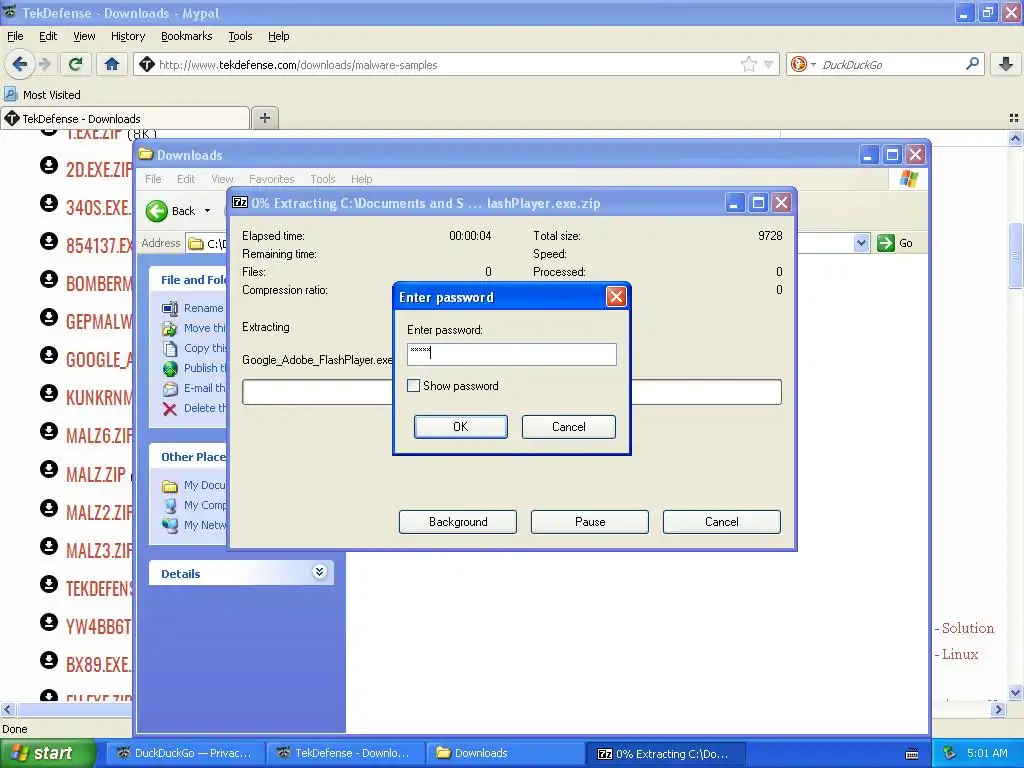
Task: Click the download icon next to GEPMALW
Action: [x=48, y=317]
